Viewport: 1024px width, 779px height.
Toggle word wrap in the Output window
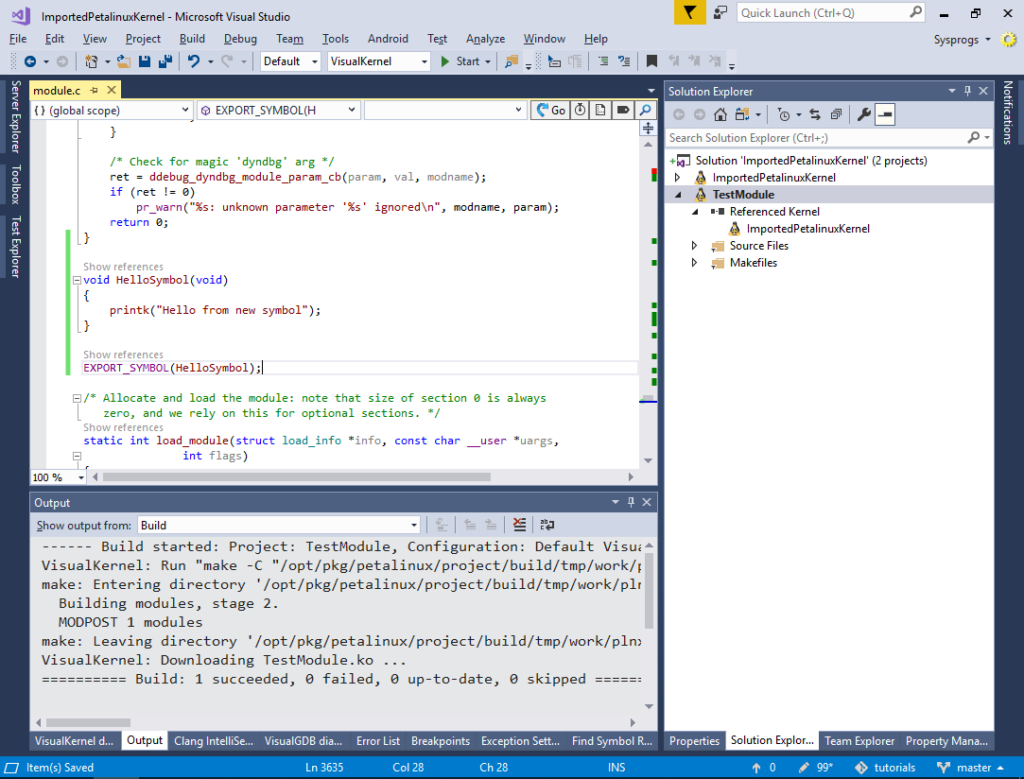tap(544, 524)
